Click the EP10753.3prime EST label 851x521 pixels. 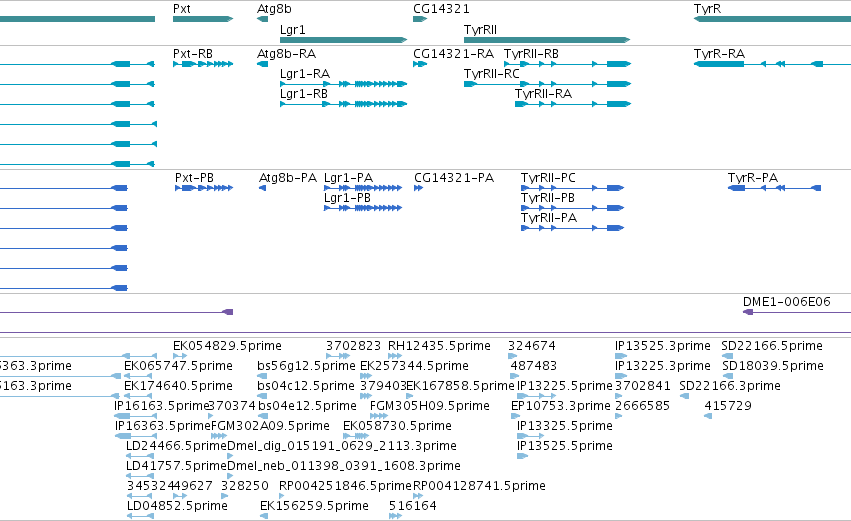coord(561,406)
